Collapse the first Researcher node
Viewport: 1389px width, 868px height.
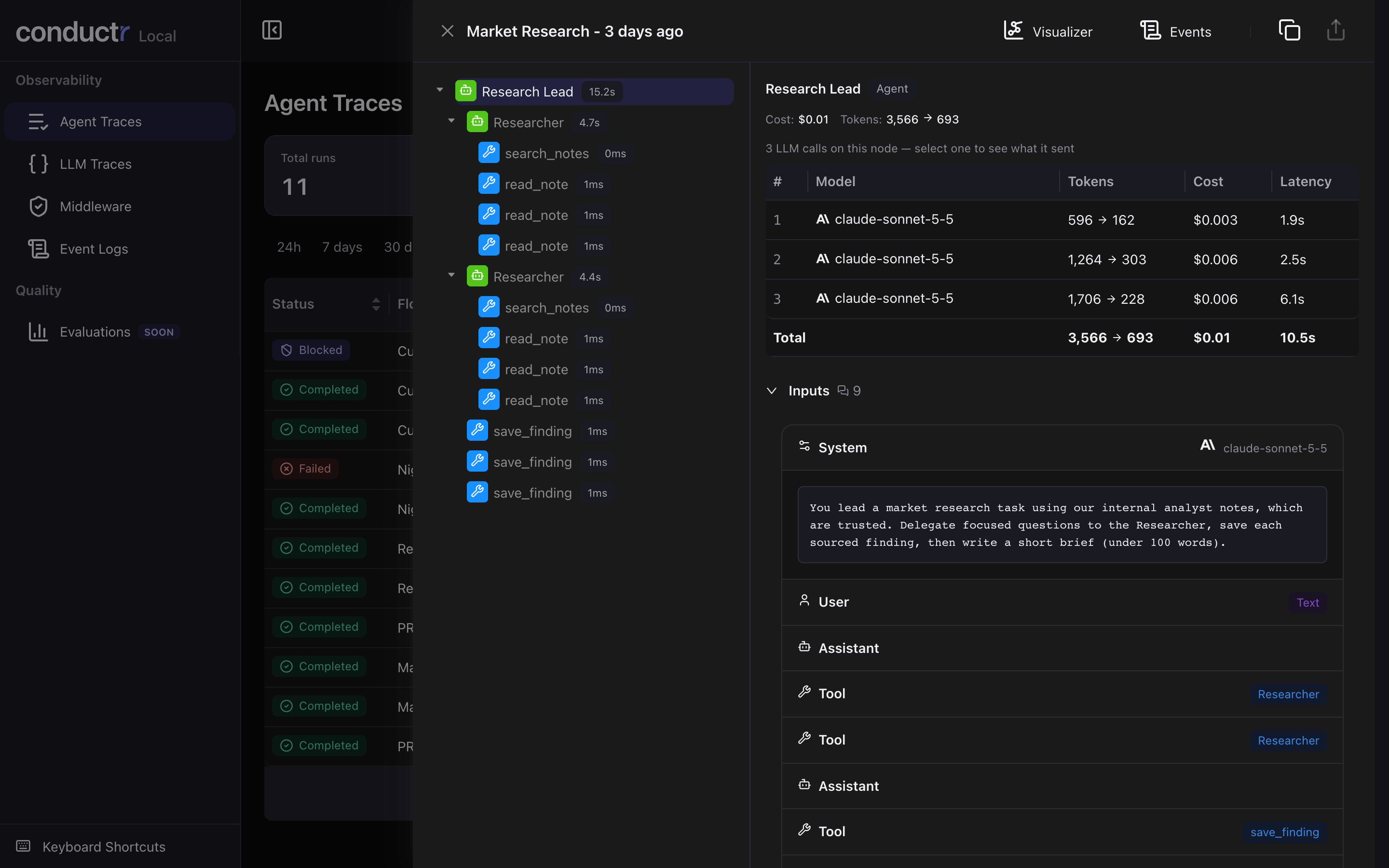coord(451,121)
